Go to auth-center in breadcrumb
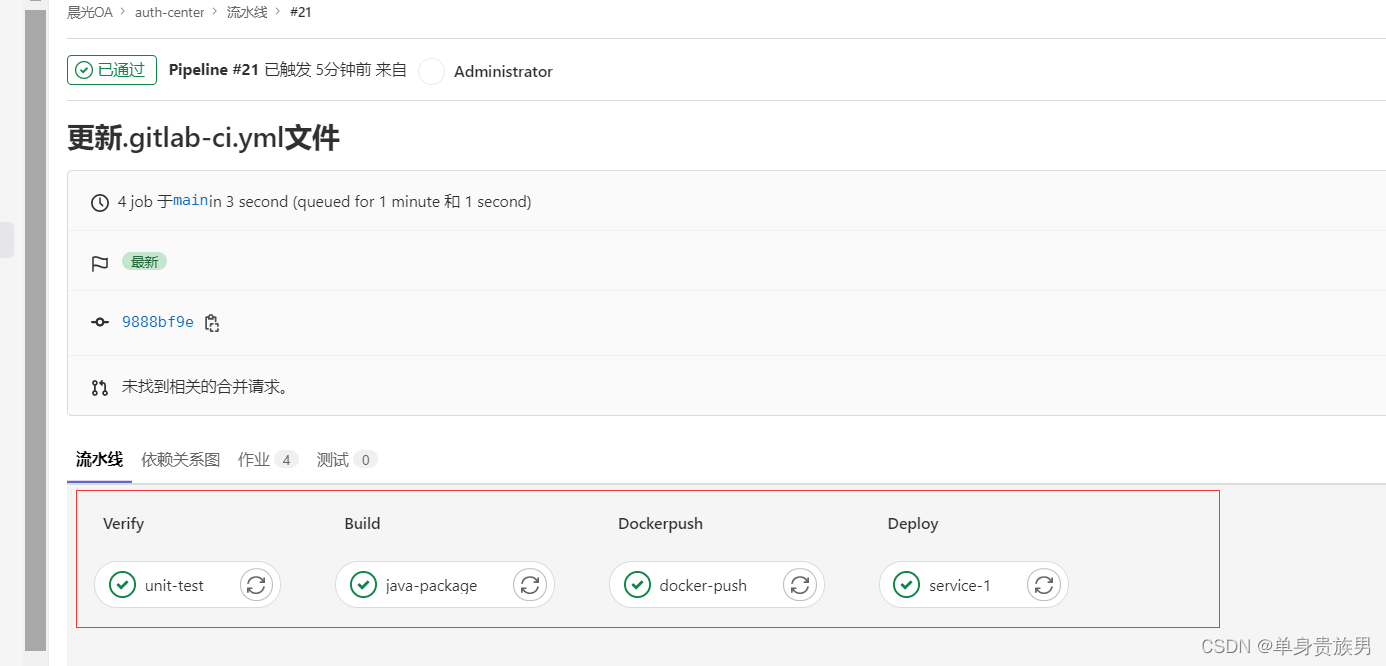Viewport: 1386px width, 666px height. (170, 12)
